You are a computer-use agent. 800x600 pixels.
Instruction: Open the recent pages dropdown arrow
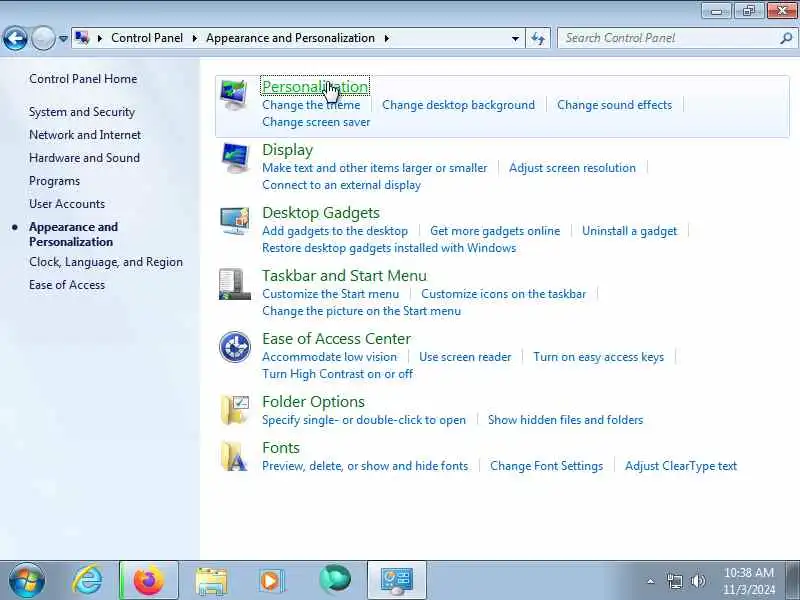coord(63,38)
